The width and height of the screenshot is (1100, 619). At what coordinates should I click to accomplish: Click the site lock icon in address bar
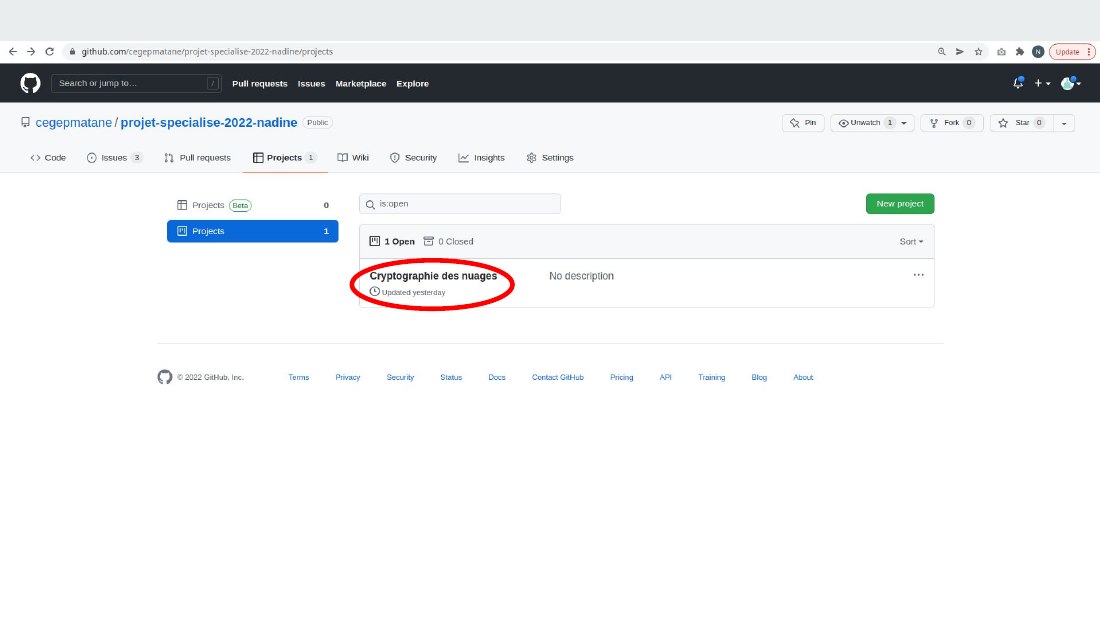click(72, 51)
